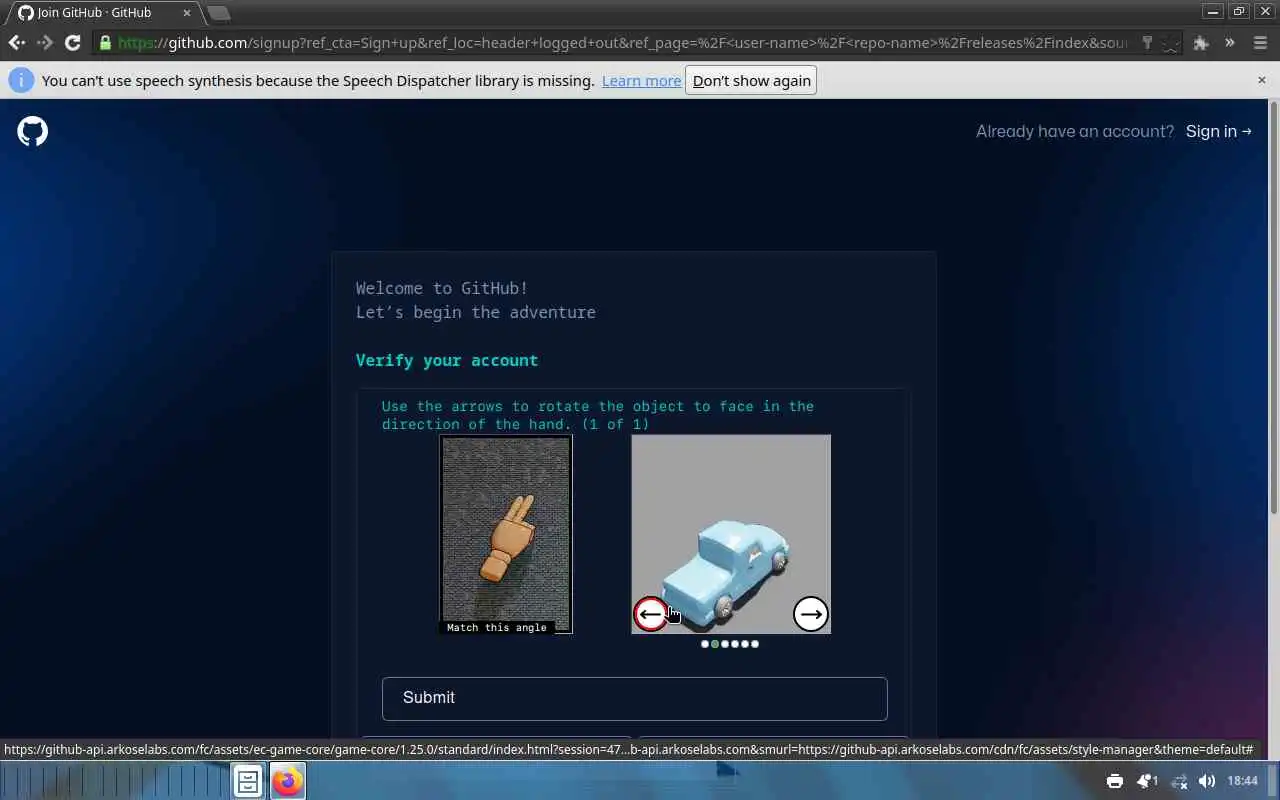Click the key icon in address bar
Screen dimensions: 1280x800
[1147, 43]
